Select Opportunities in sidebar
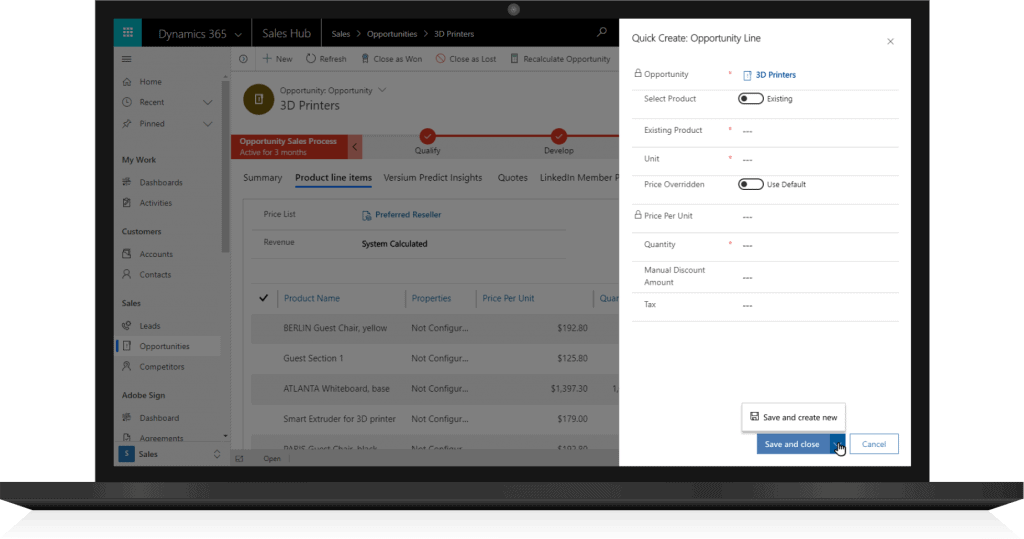The image size is (1024, 539). [164, 346]
